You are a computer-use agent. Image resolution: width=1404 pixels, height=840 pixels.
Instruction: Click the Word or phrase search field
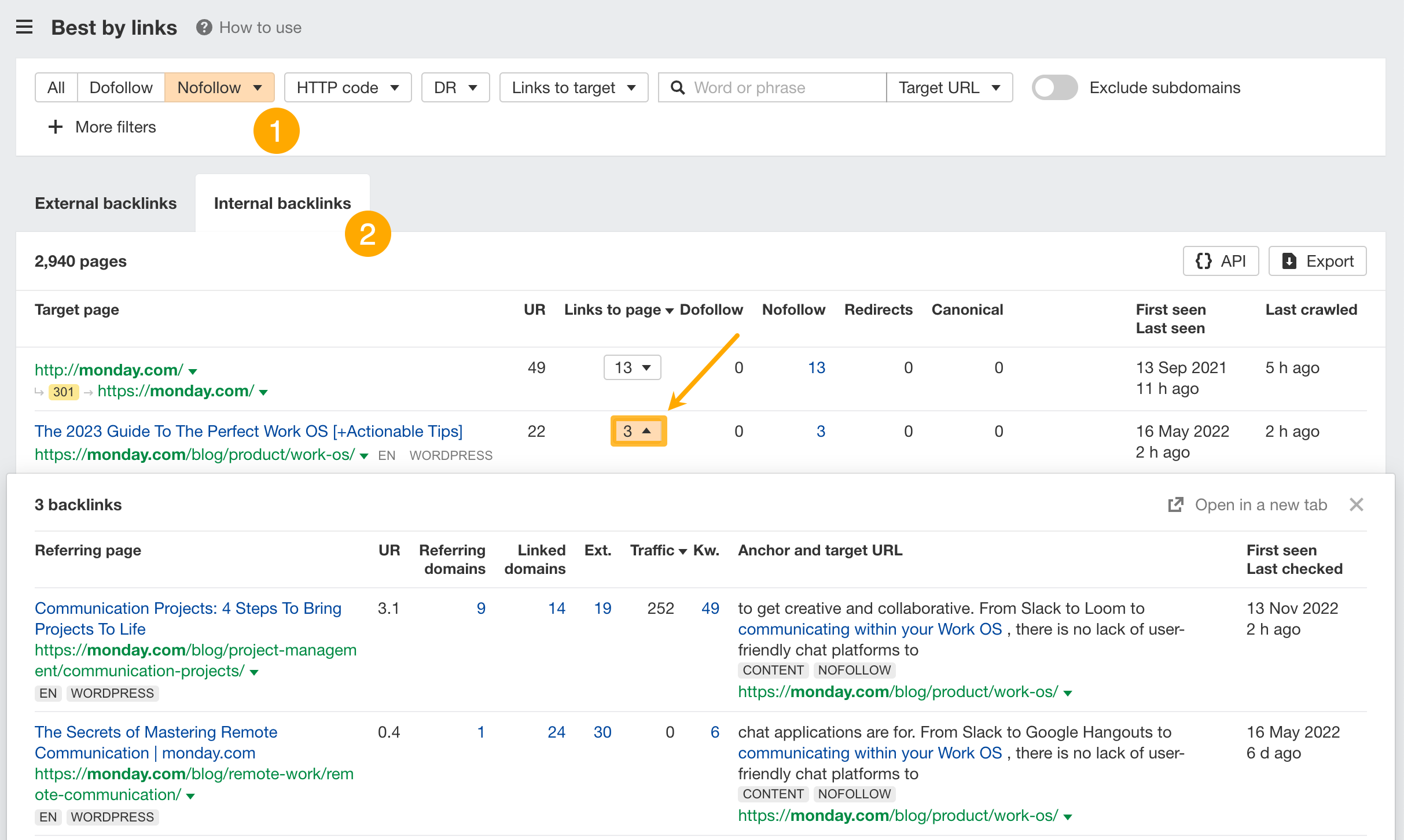(x=773, y=87)
